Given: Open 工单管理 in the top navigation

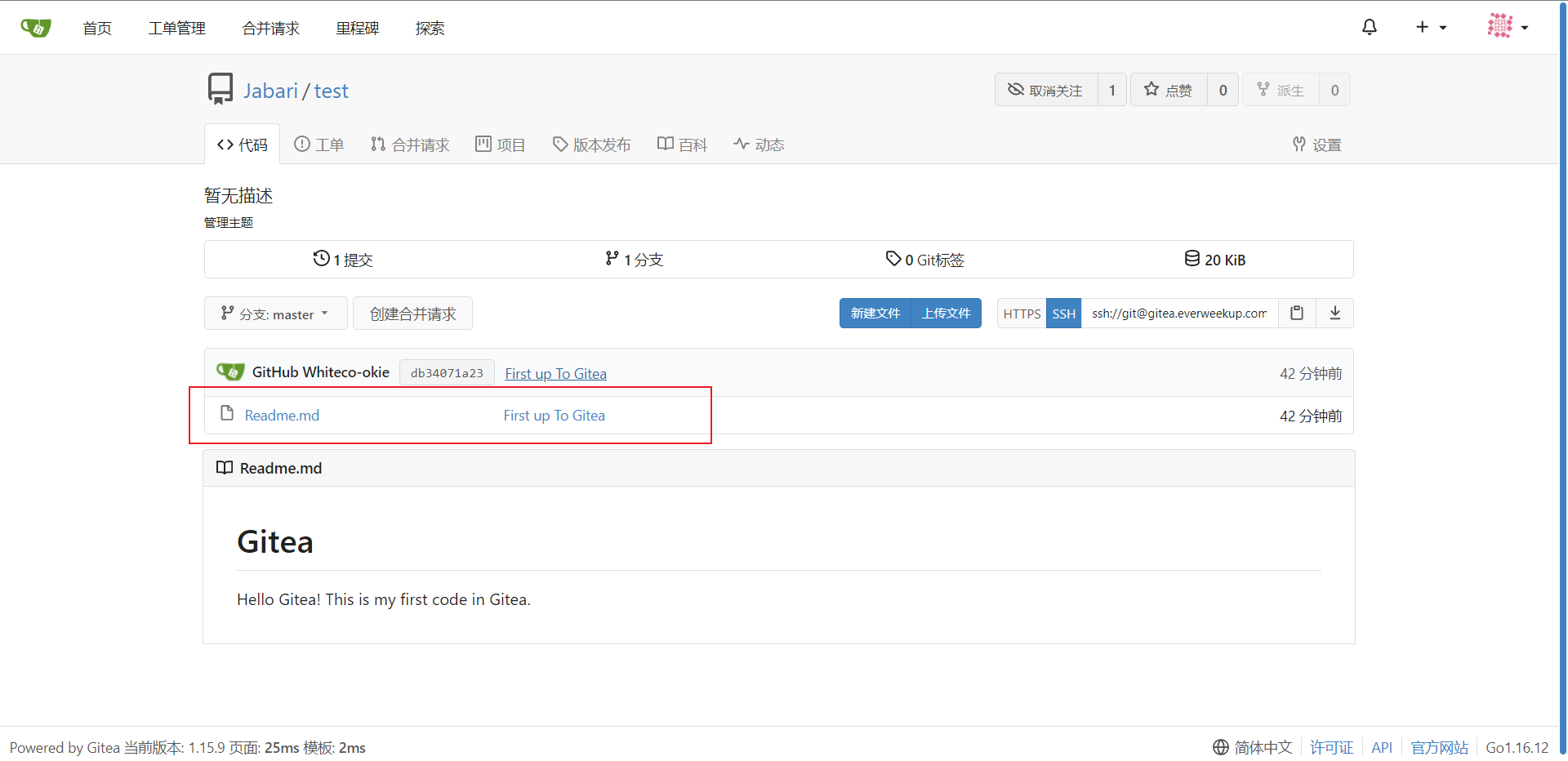Looking at the screenshot, I should [177, 29].
